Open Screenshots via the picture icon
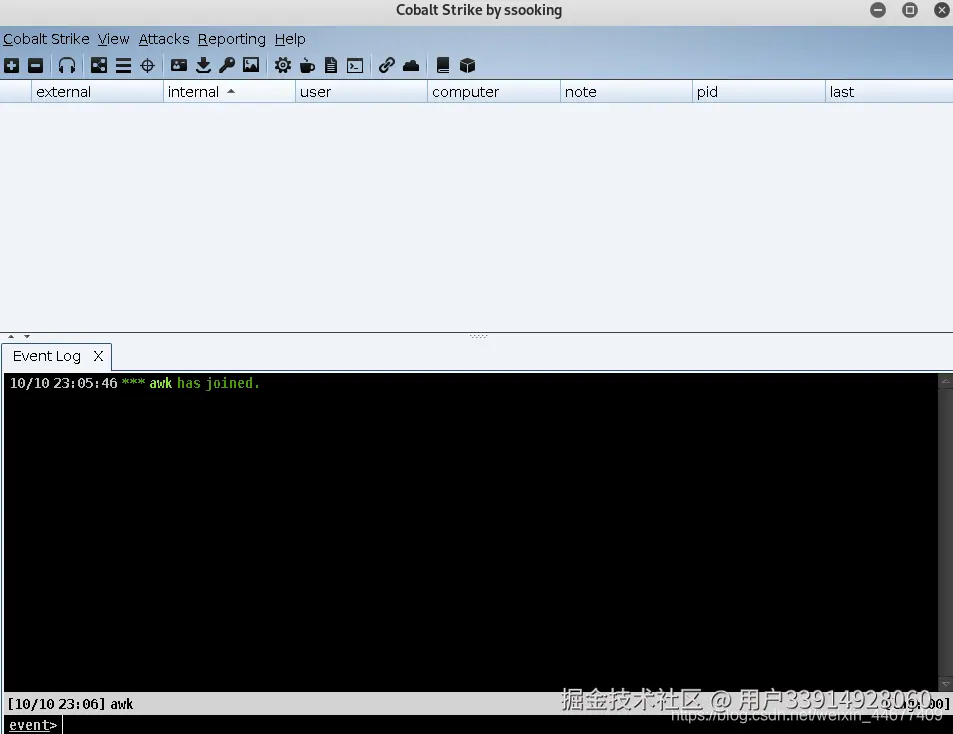953x734 pixels. [x=251, y=65]
